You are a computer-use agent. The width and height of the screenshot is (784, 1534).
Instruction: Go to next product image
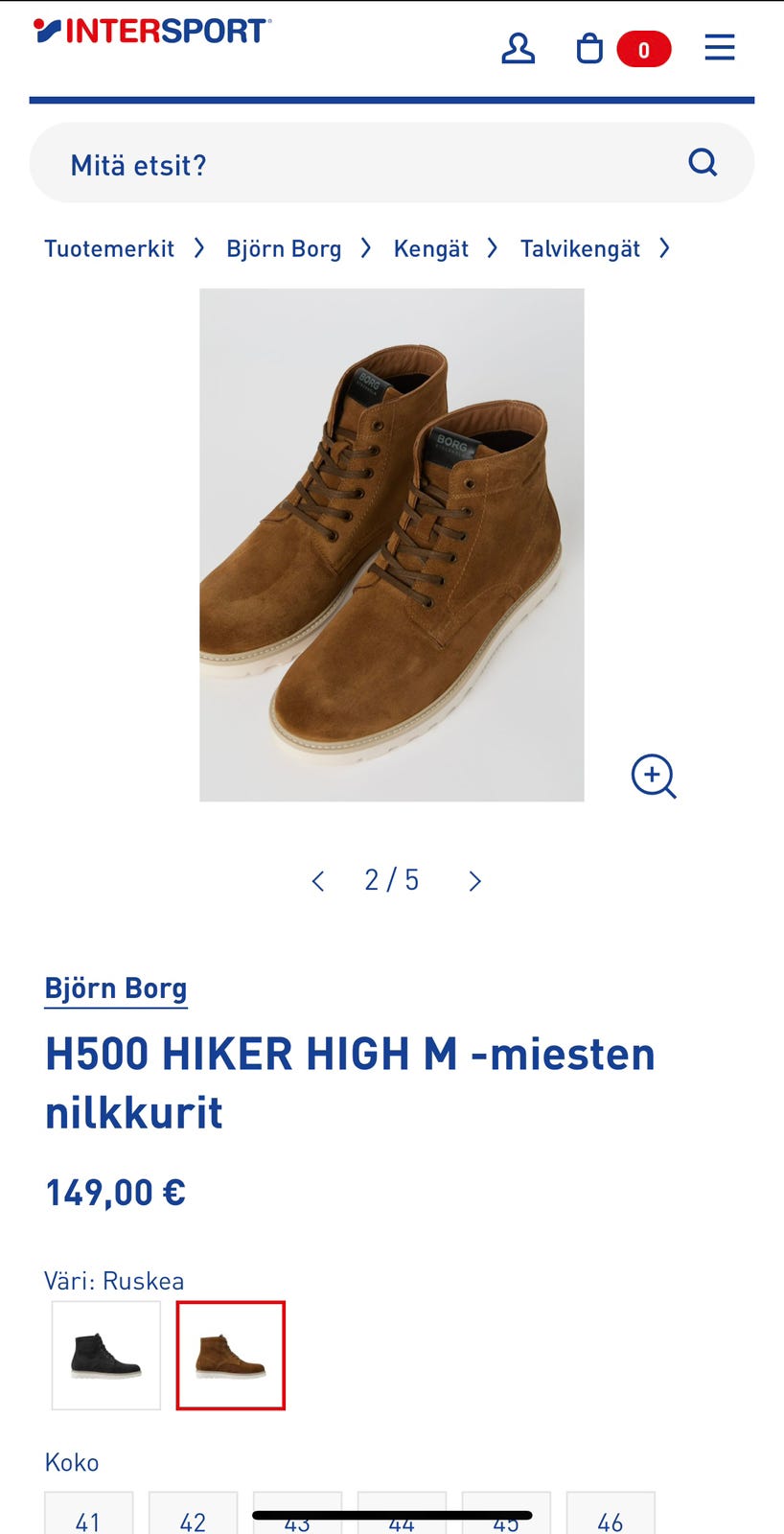474,881
